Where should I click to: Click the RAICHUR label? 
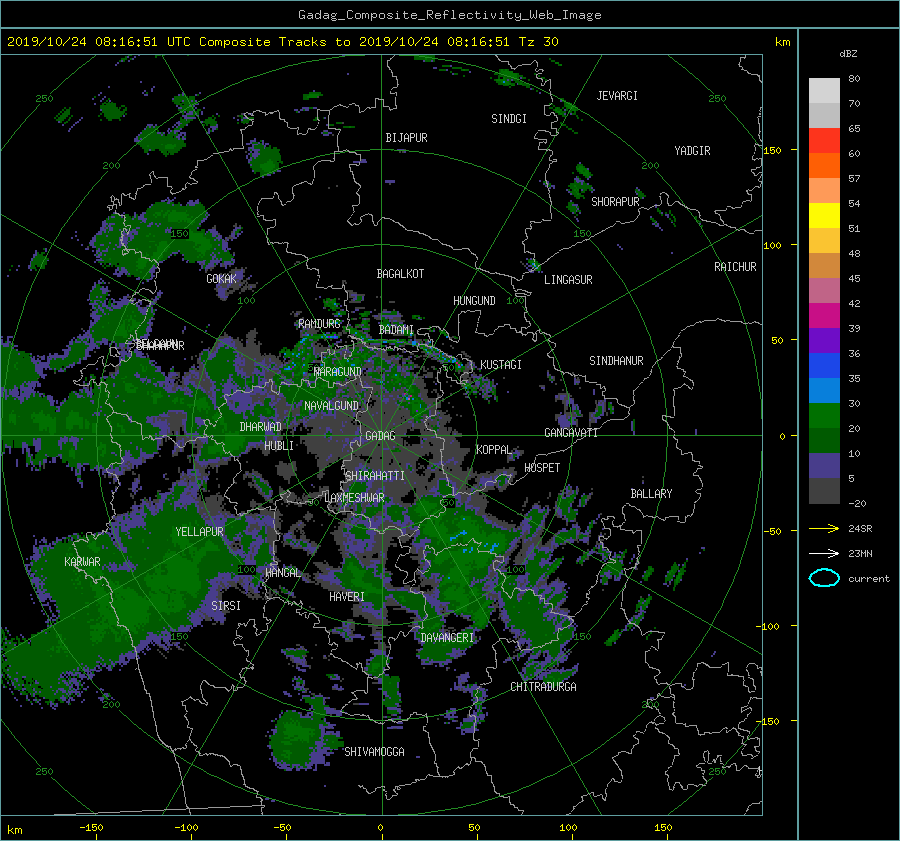click(735, 267)
